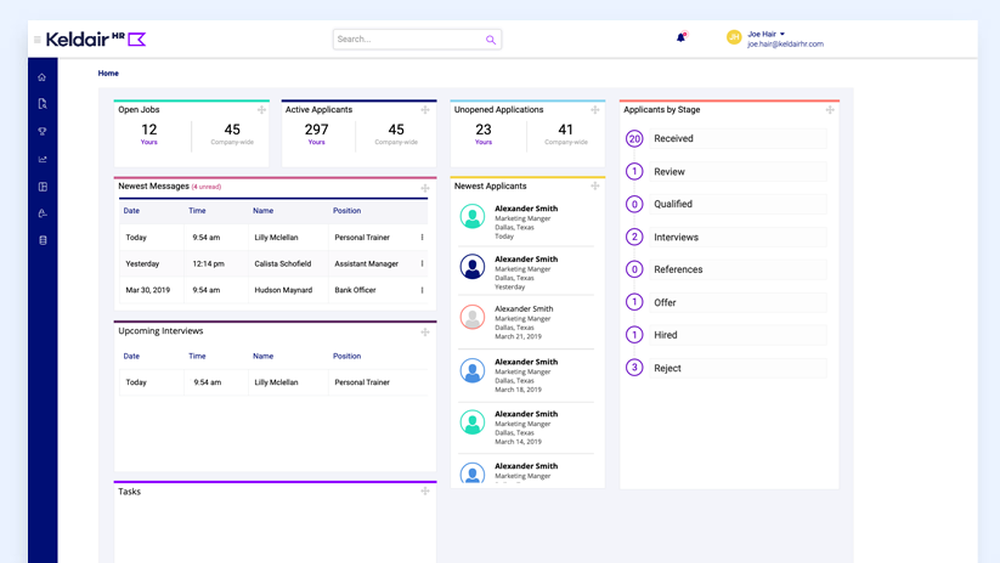
Task: Select the Hired stage
Action: tap(738, 335)
